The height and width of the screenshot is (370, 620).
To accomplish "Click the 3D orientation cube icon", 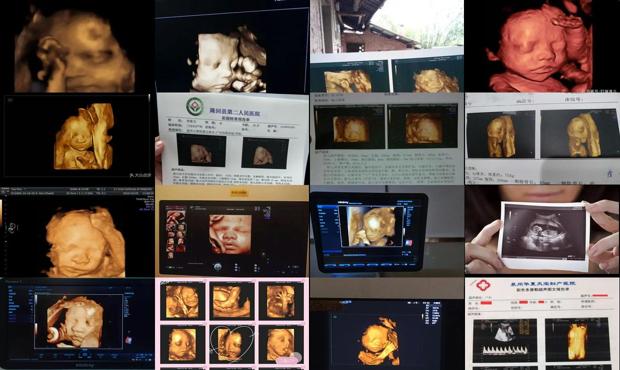I will click(129, 340).
